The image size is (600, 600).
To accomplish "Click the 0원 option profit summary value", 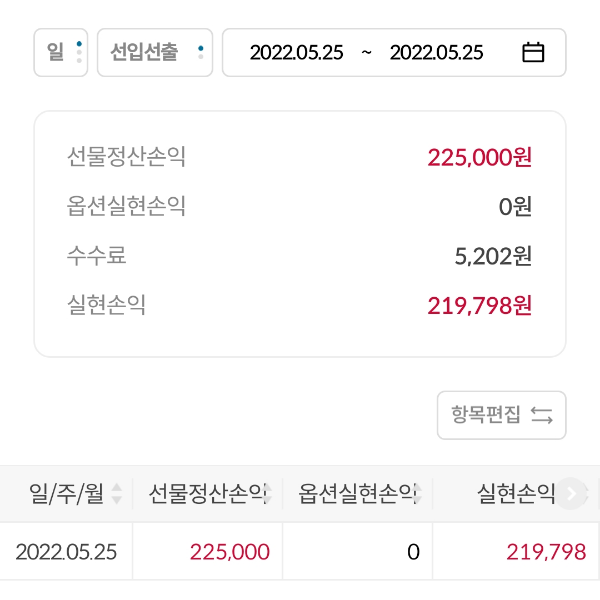I will pos(515,207).
